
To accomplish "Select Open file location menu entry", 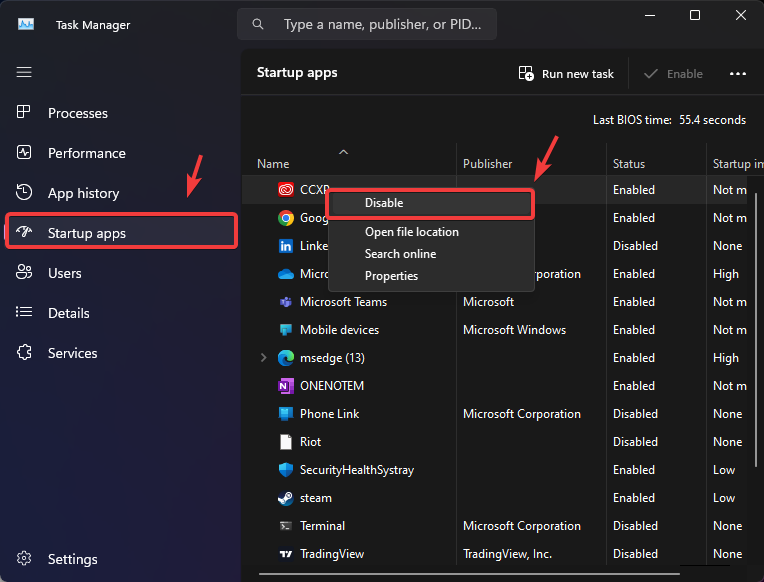I will (411, 232).
